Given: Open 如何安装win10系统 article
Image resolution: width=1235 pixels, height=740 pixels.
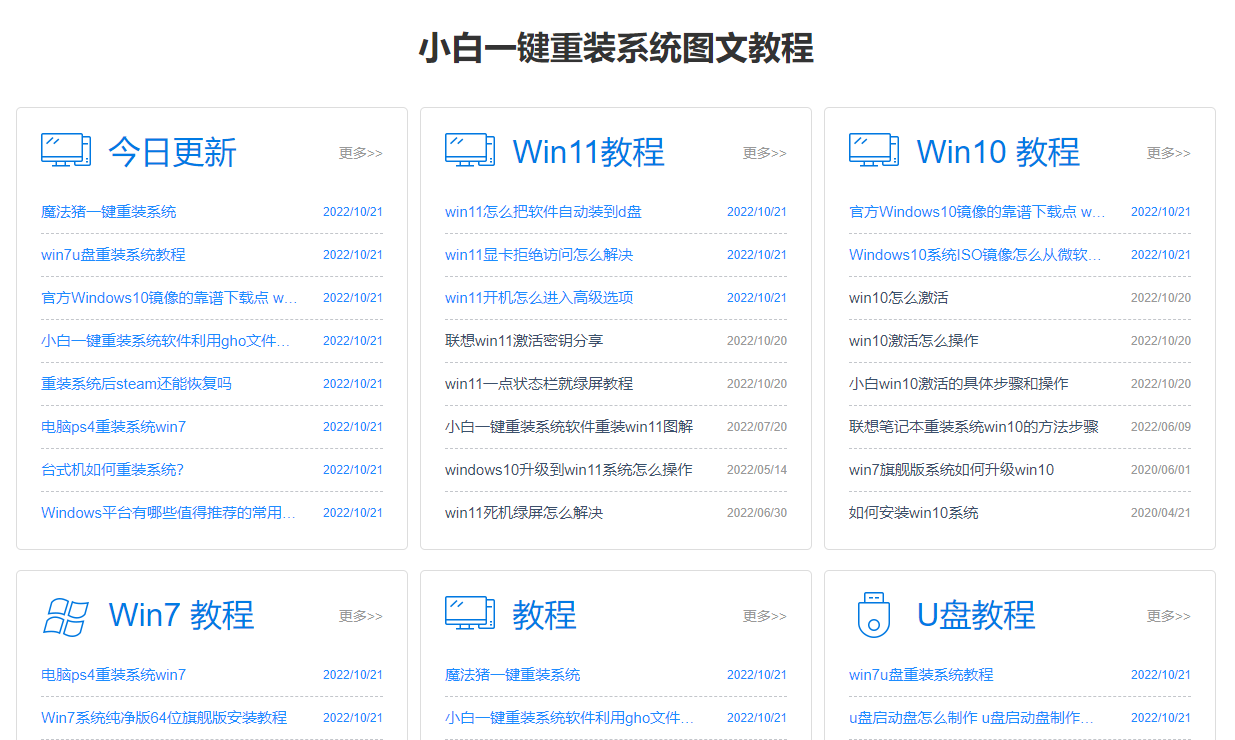Looking at the screenshot, I should tap(913, 513).
